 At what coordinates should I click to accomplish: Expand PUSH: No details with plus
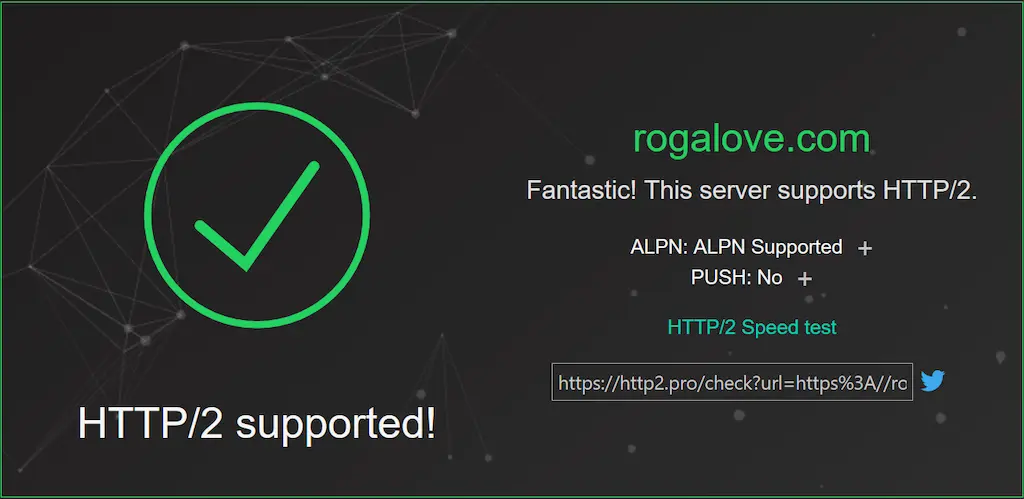pyautogui.click(x=805, y=279)
